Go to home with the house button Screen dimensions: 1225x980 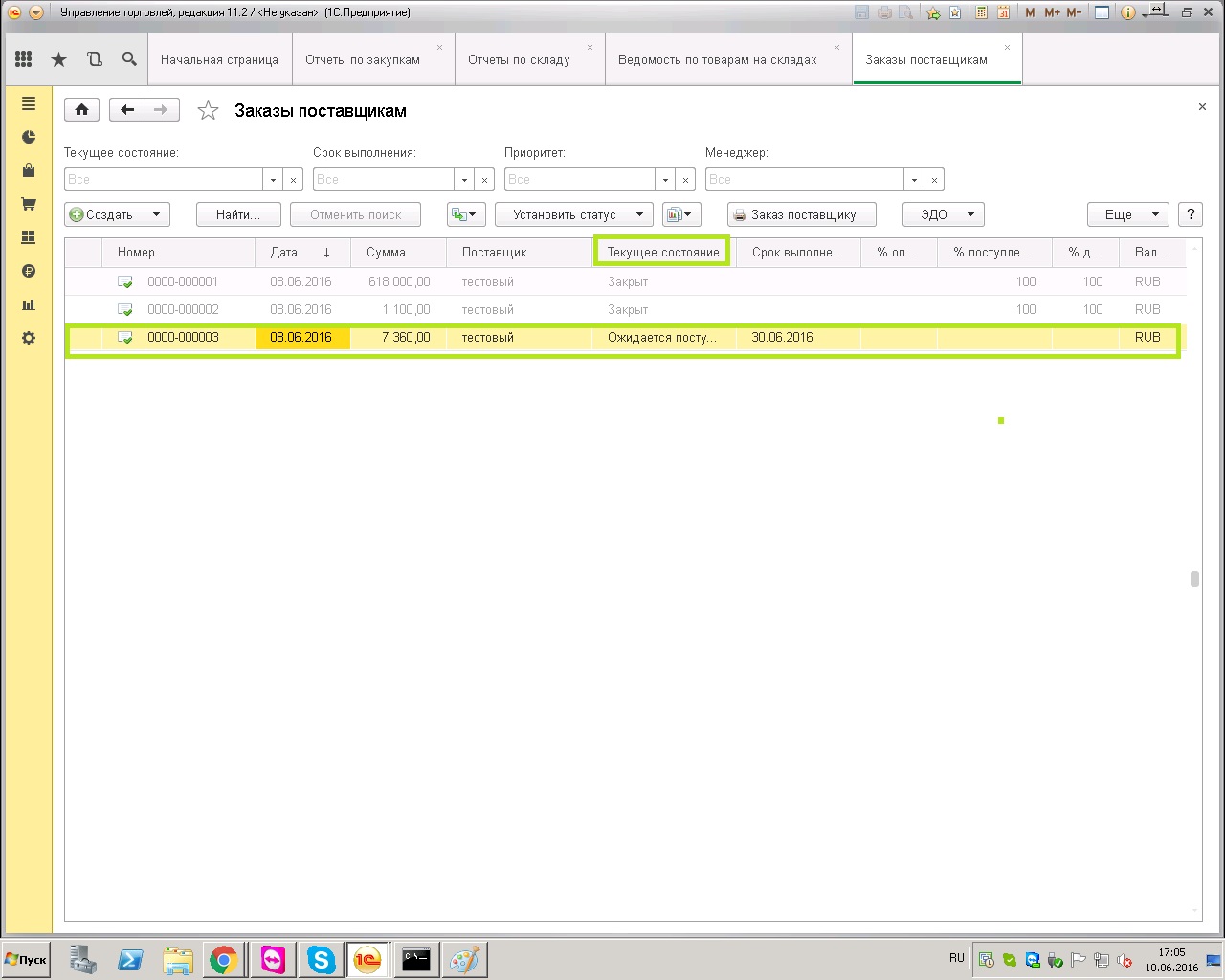point(81,110)
